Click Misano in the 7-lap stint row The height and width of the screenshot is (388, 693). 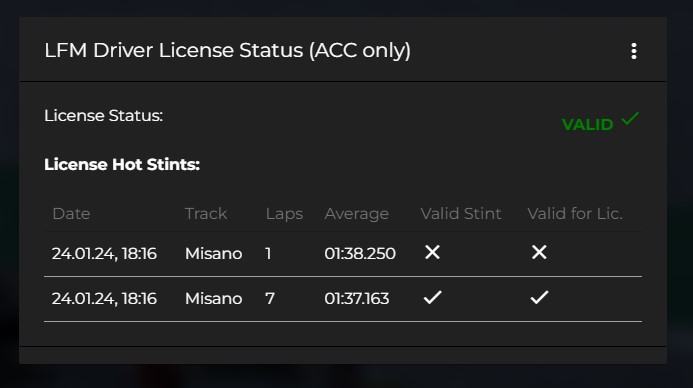[213, 299]
